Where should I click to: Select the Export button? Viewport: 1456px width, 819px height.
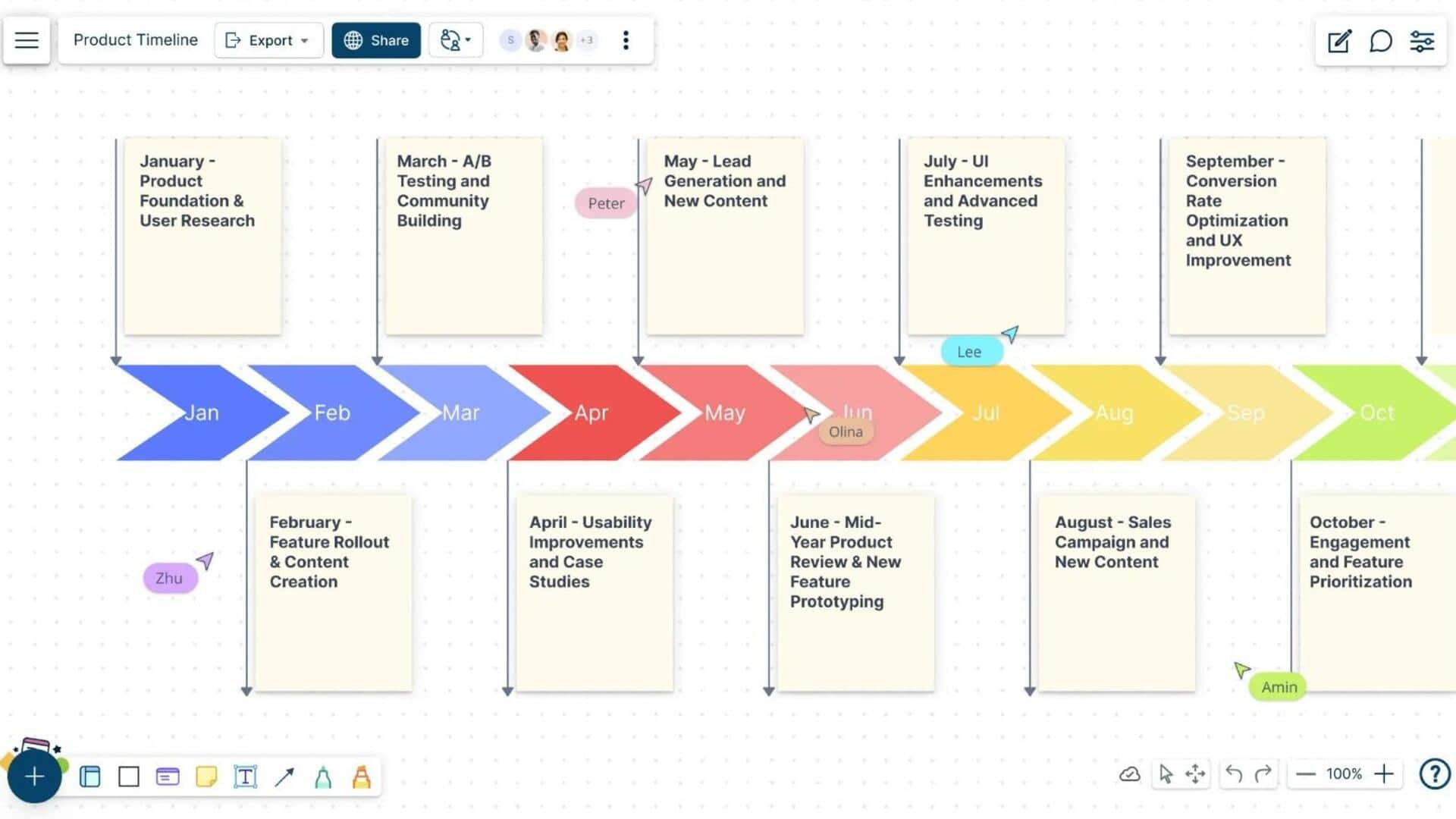click(265, 40)
